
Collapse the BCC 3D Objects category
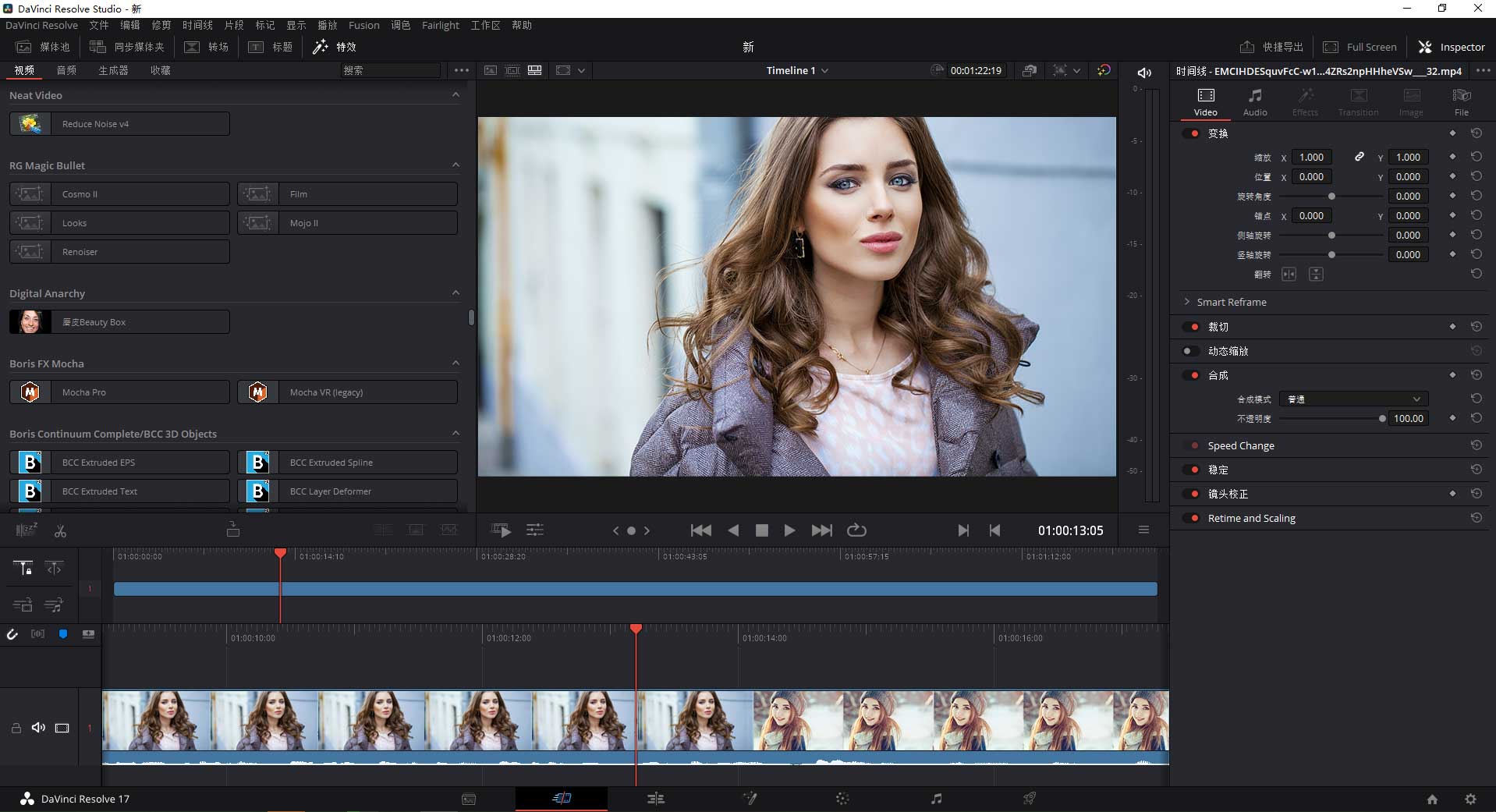tap(456, 433)
